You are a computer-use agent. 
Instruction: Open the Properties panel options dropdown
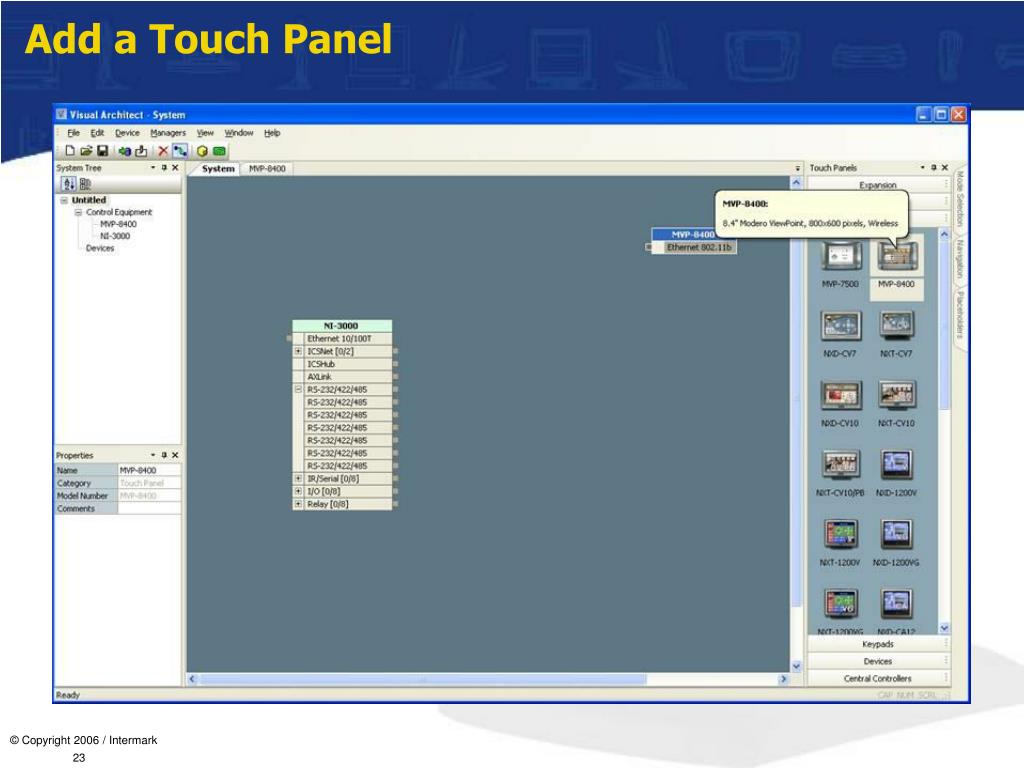coord(153,455)
